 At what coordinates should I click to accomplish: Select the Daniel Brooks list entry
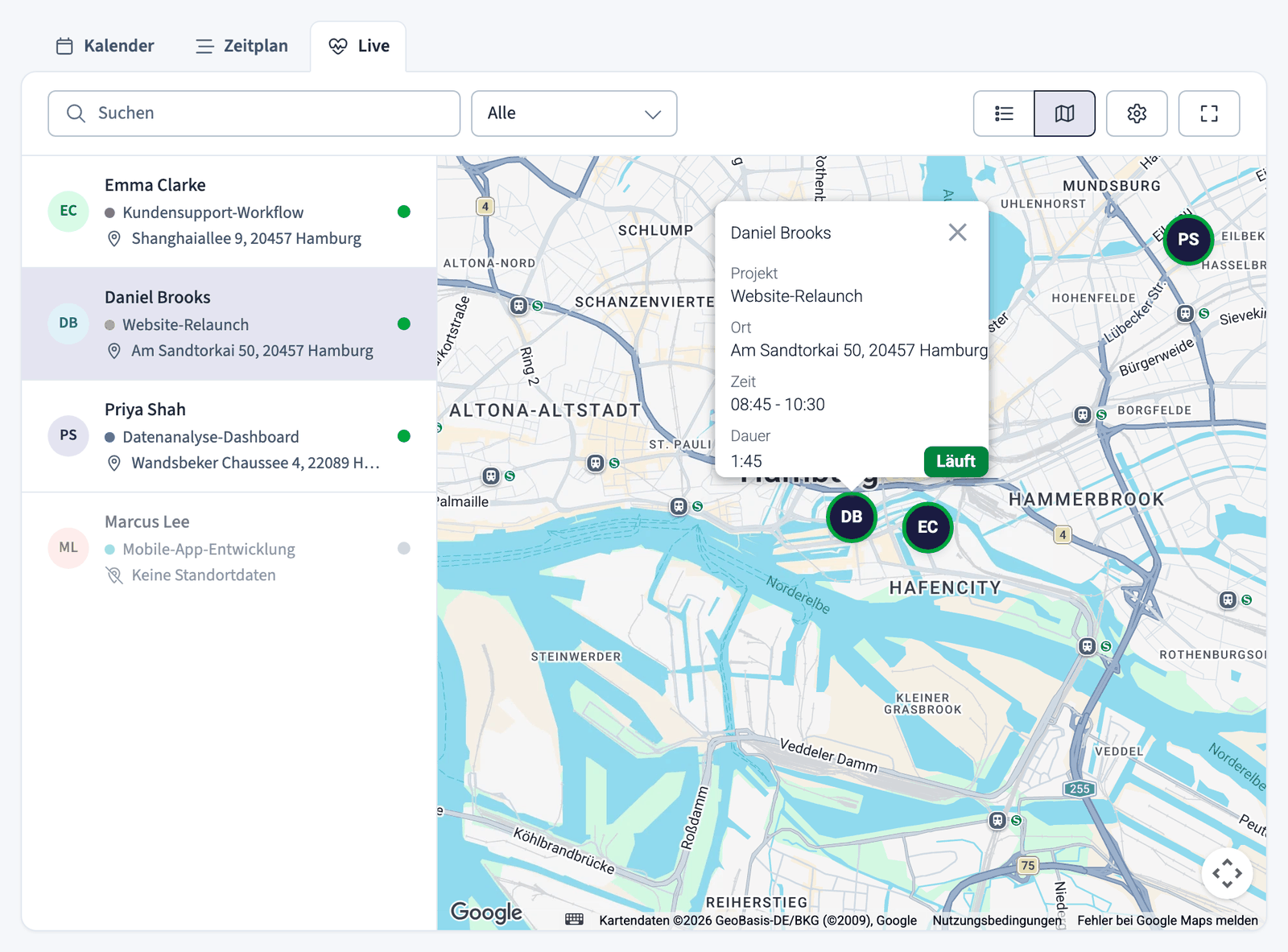coord(229,324)
